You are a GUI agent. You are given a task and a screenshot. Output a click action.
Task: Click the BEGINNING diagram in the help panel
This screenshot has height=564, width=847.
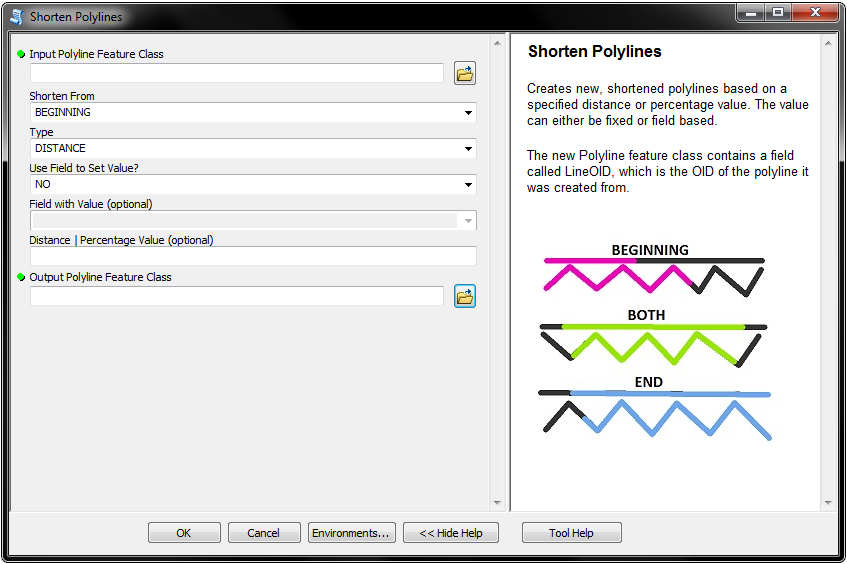point(654,270)
